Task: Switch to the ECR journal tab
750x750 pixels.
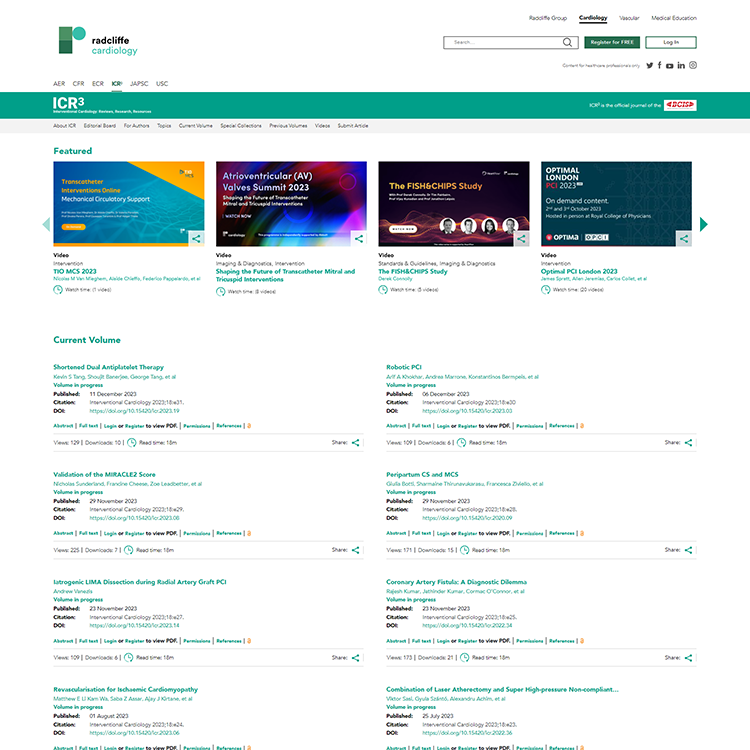Action: 98,83
